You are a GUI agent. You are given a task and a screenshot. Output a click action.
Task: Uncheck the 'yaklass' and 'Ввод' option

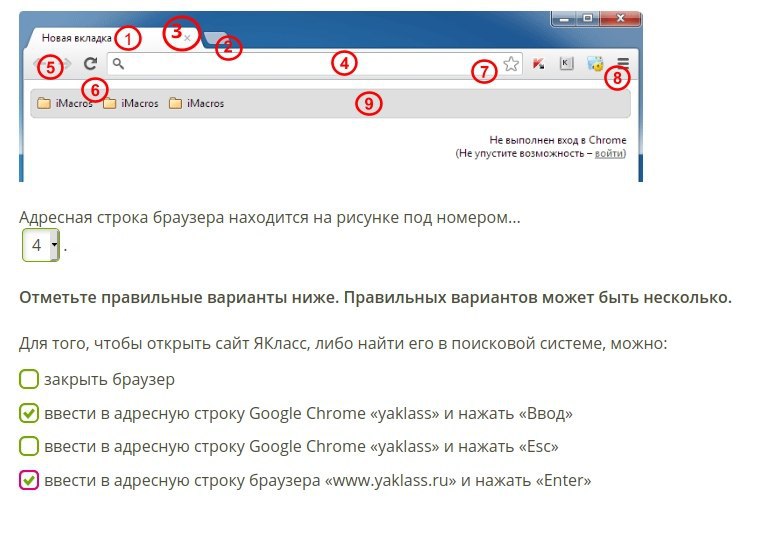(29, 413)
